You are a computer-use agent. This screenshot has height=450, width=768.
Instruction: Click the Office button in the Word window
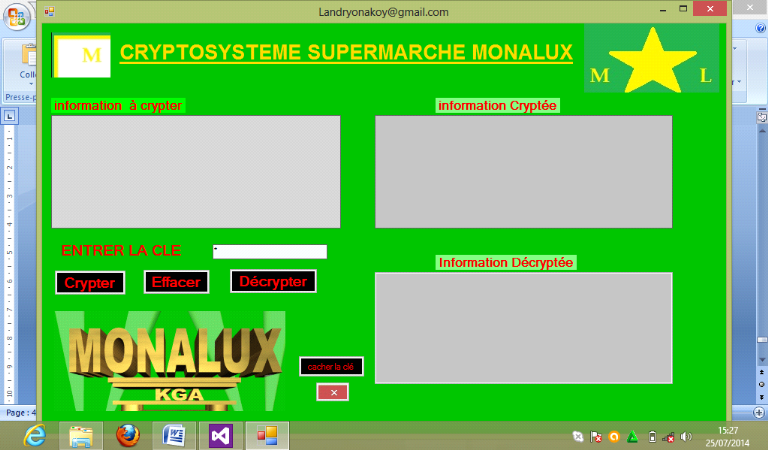click(x=17, y=18)
